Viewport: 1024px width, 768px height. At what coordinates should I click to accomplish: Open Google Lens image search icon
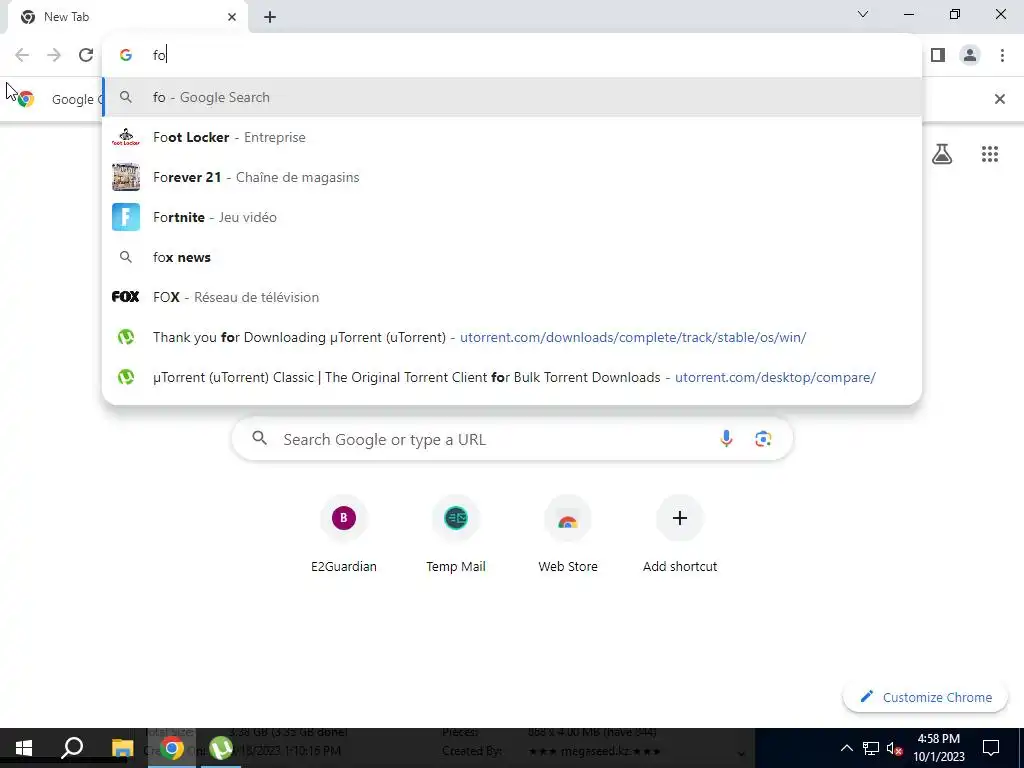click(763, 439)
